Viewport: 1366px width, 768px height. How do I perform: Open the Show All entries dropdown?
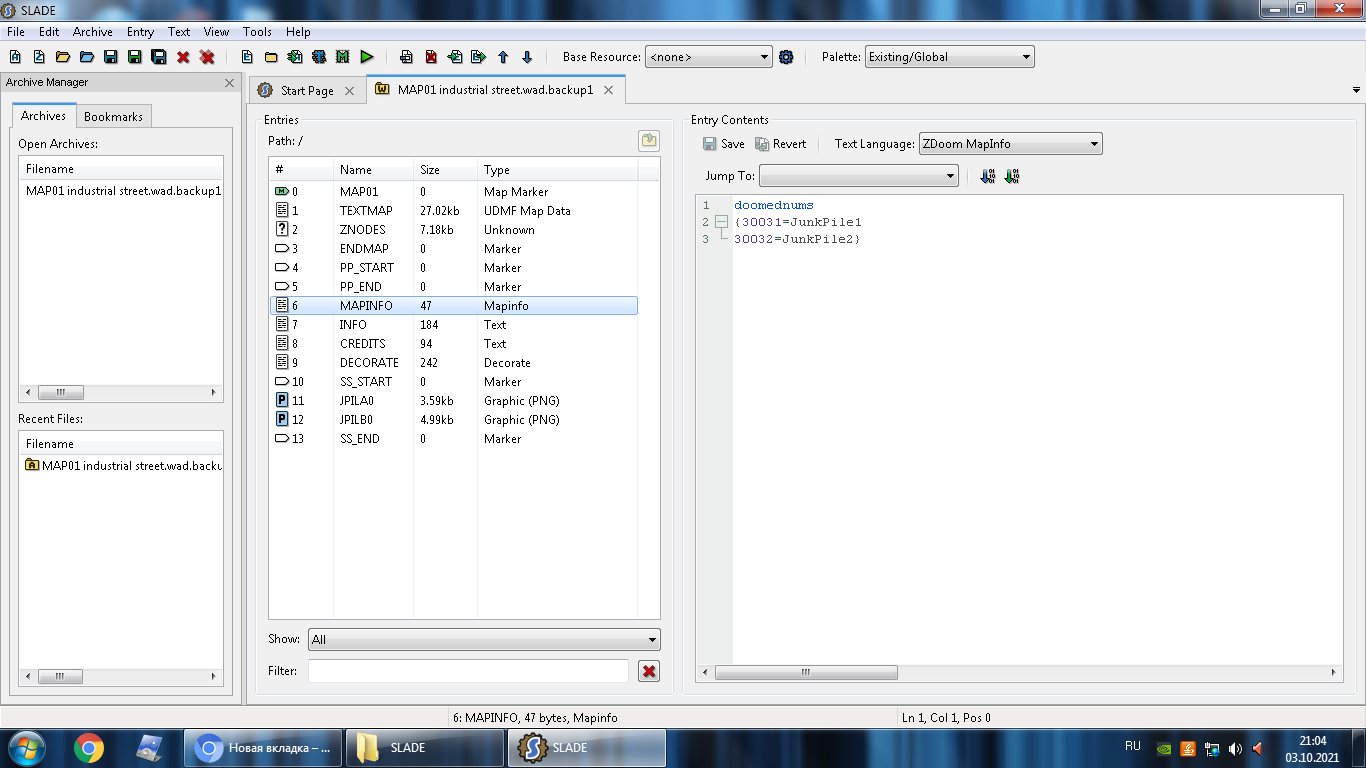pyautogui.click(x=484, y=640)
